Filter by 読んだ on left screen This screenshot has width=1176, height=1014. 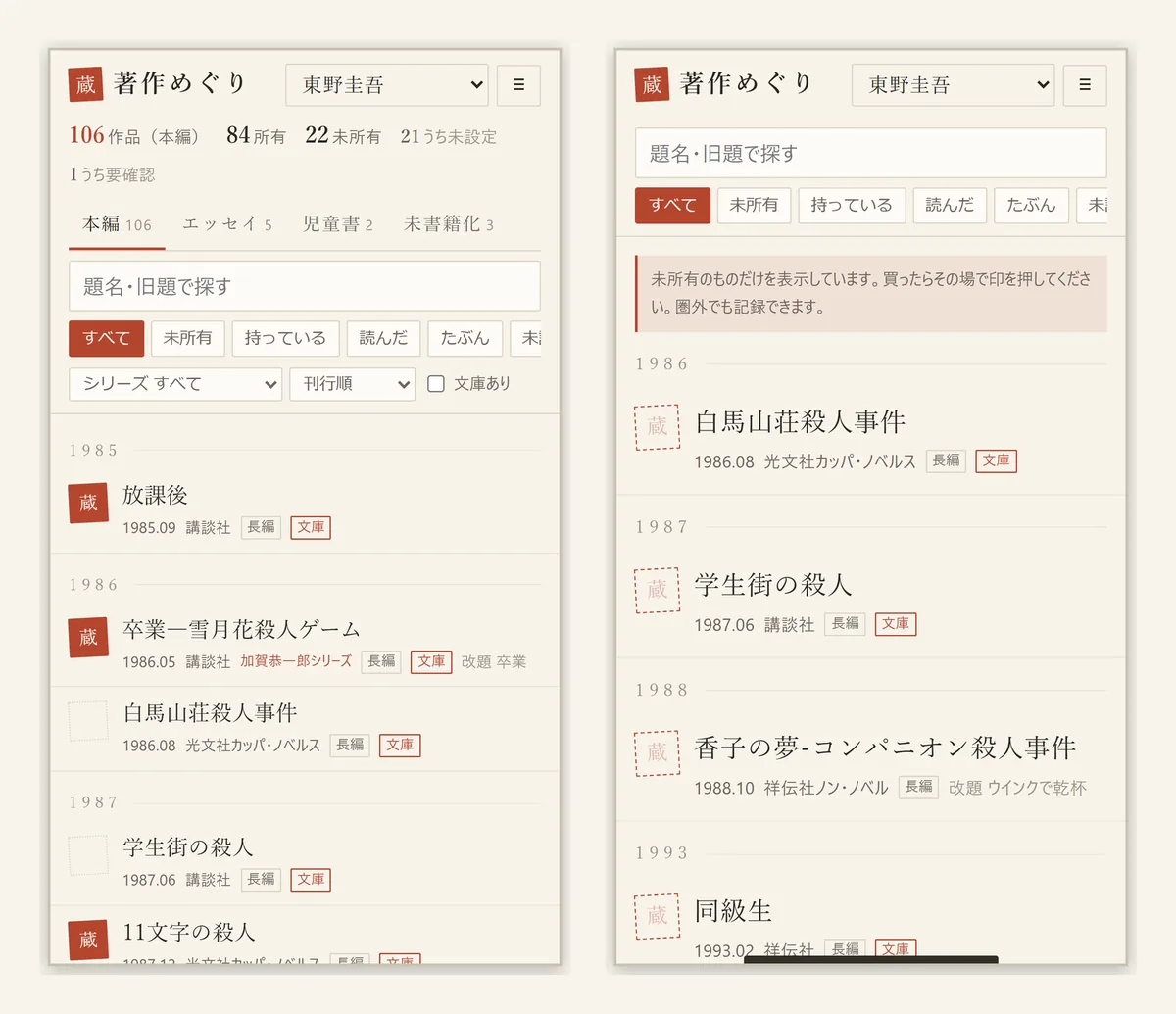point(383,338)
